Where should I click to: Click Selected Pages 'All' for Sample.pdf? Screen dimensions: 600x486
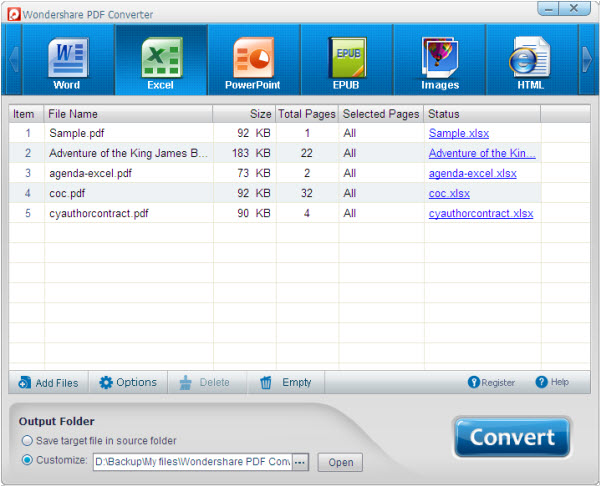tap(350, 133)
